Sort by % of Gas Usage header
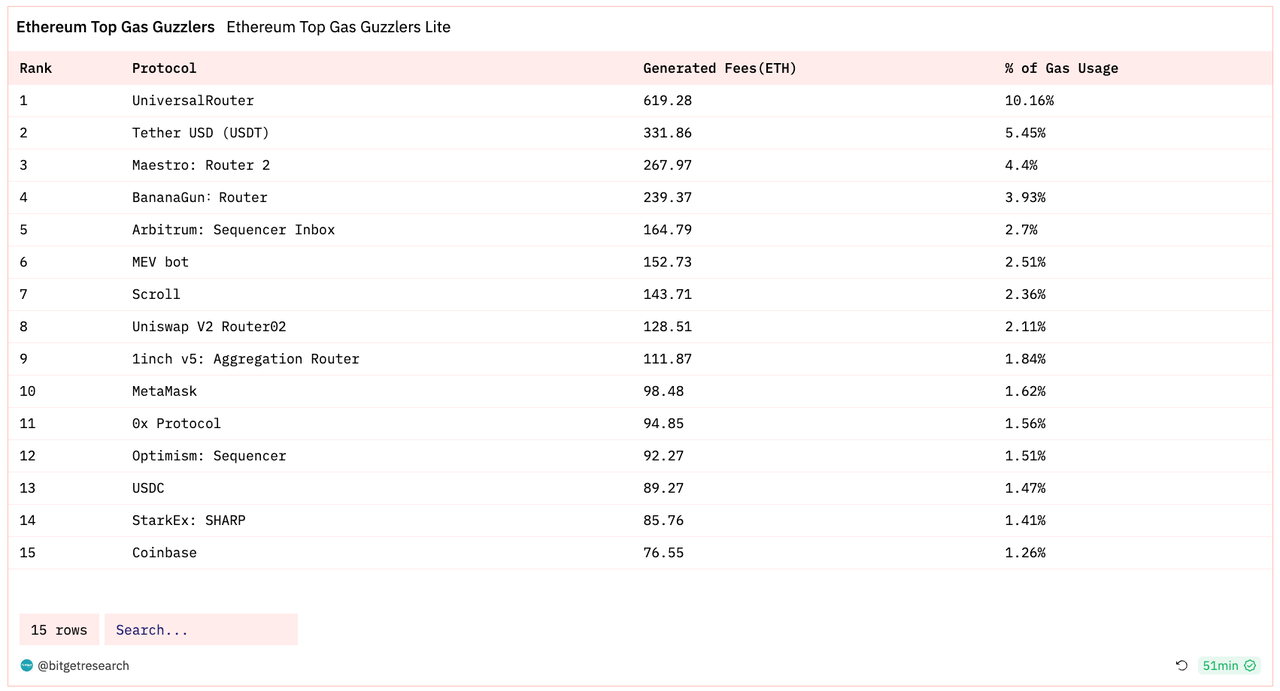The height and width of the screenshot is (691, 1280). [1061, 68]
